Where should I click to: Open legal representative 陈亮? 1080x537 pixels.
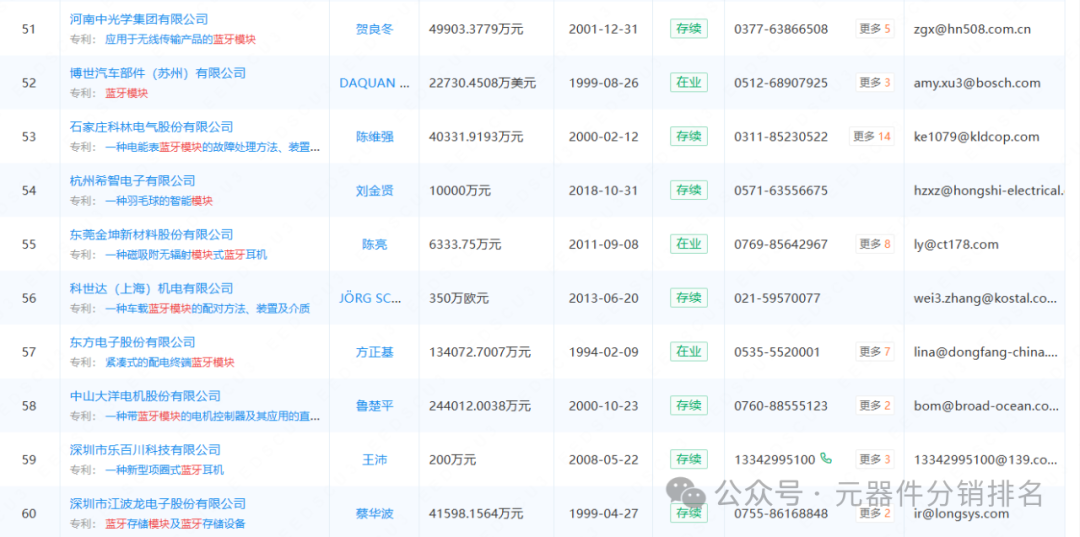pos(374,244)
